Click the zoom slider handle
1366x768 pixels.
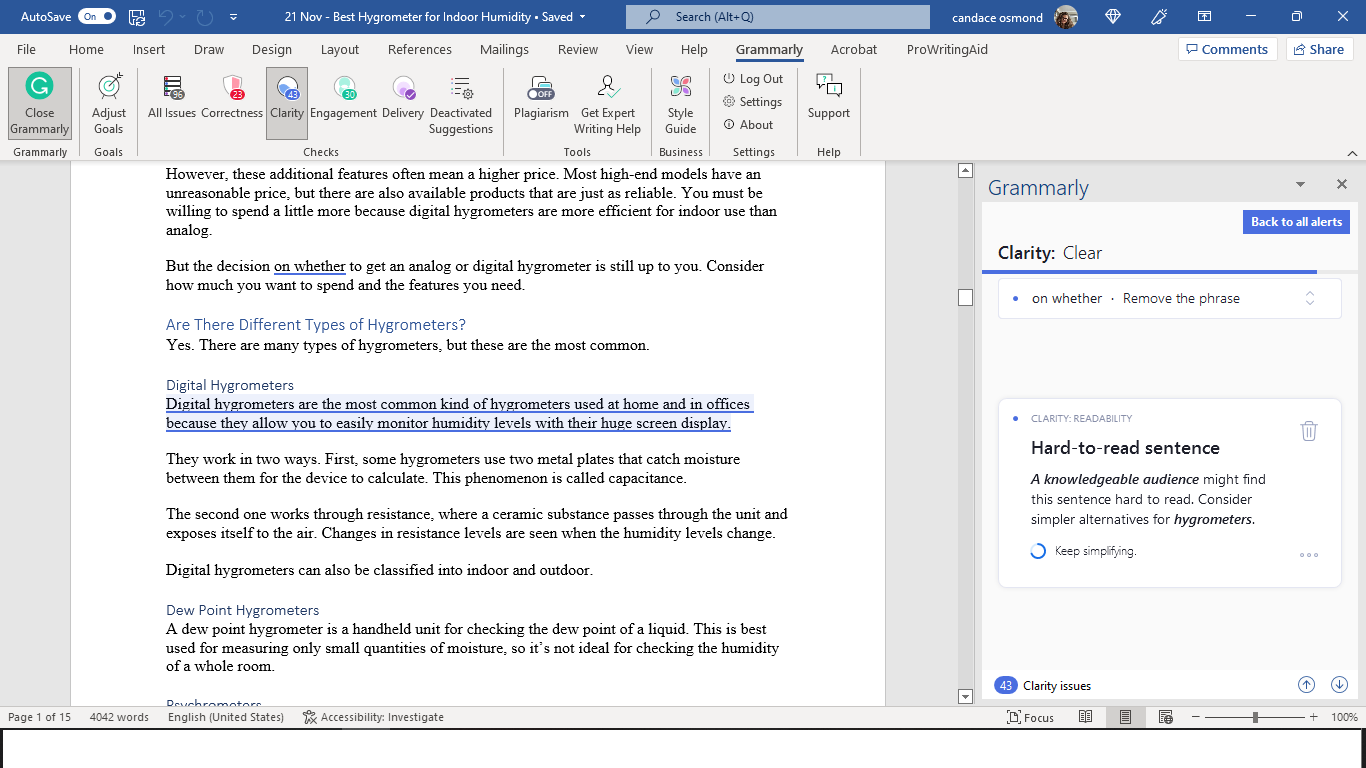click(1255, 717)
